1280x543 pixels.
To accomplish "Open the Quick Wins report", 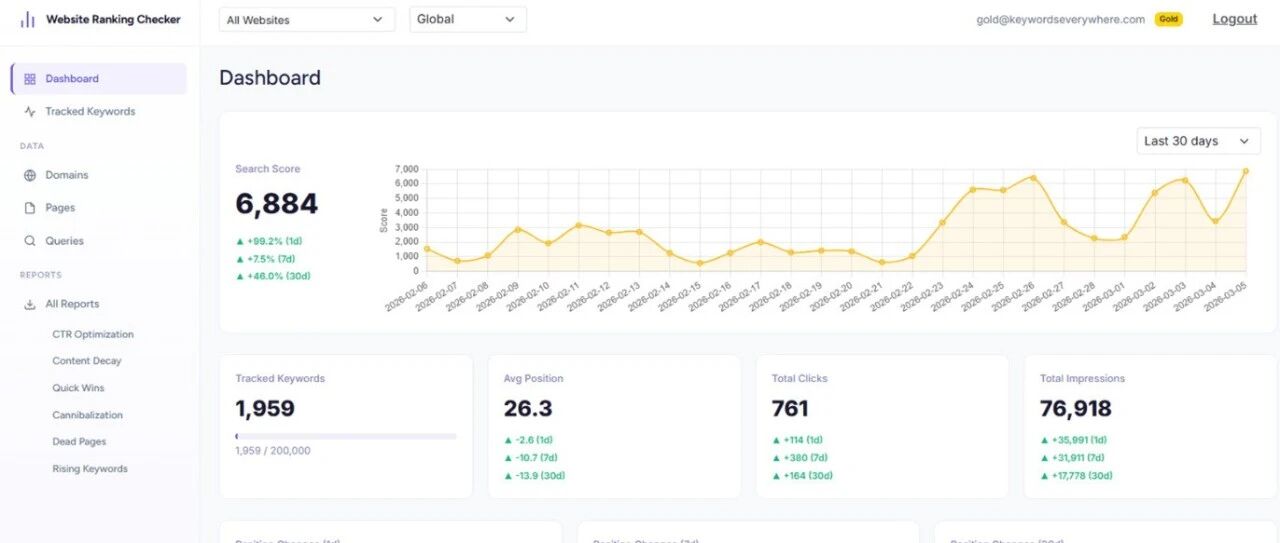I will coord(78,388).
